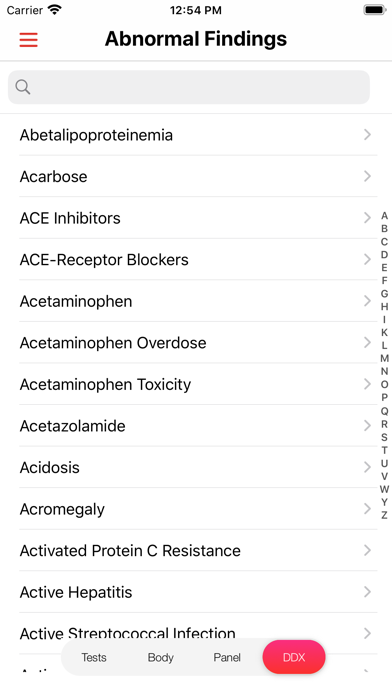This screenshot has height=696, width=392.
Task: Open the red hamburger menu
Action: pyautogui.click(x=28, y=40)
